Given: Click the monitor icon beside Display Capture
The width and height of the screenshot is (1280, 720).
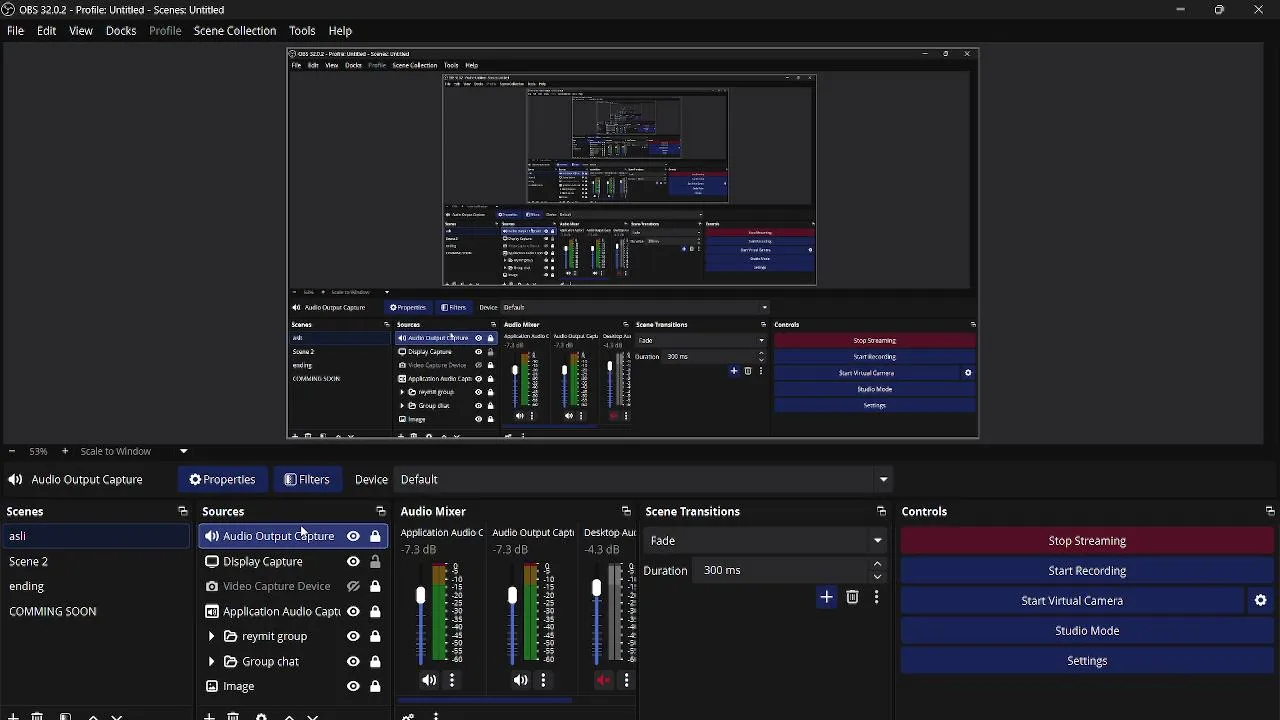Looking at the screenshot, I should pos(211,561).
